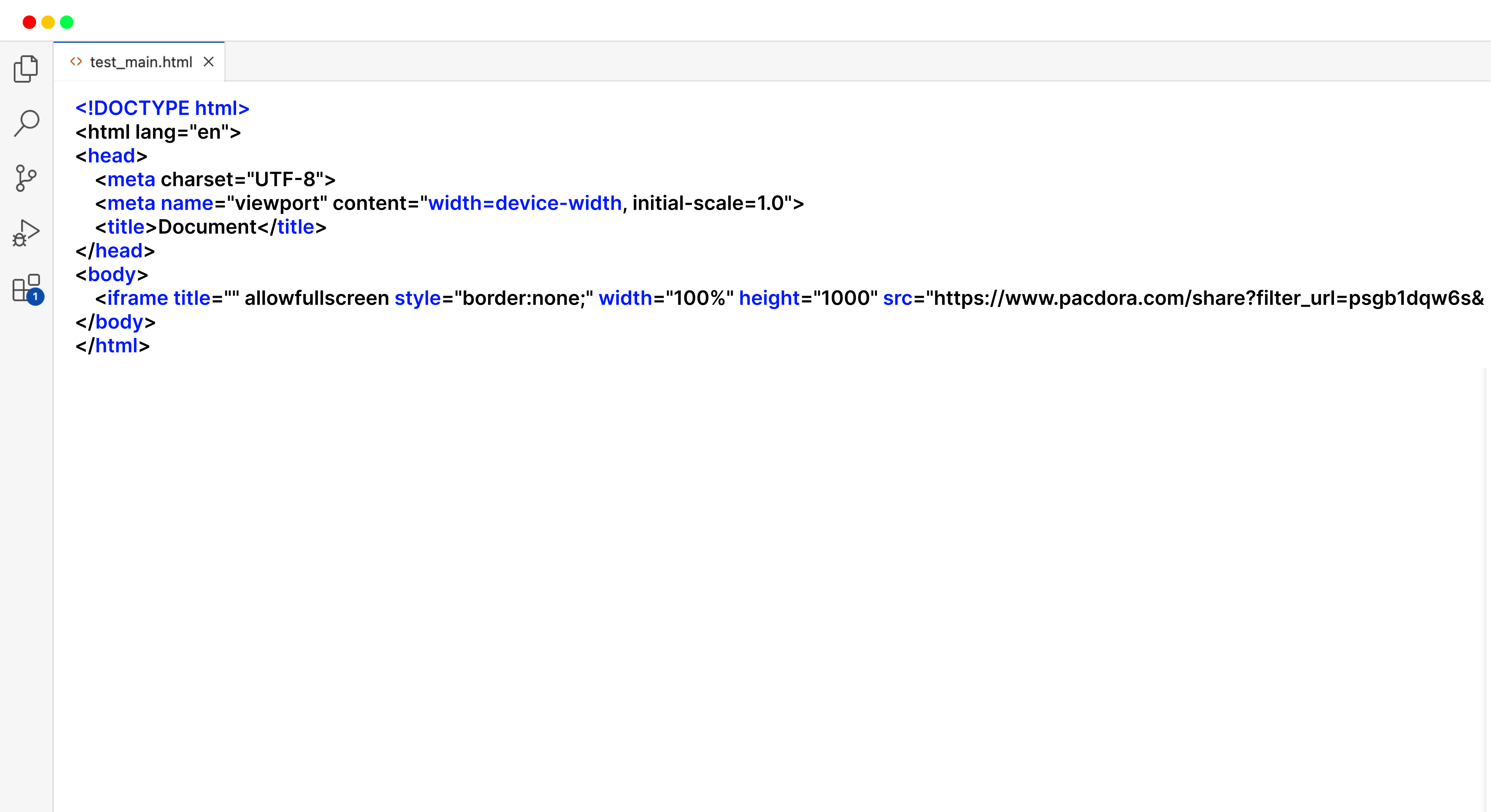Click the yellow minimize window button
This screenshot has height=812, width=1491.
48,22
